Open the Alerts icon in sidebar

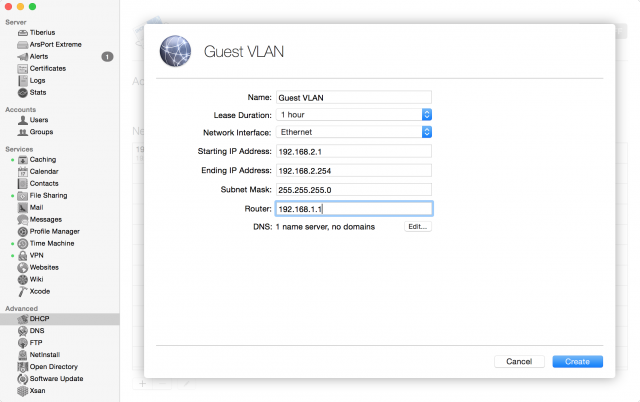[22, 57]
